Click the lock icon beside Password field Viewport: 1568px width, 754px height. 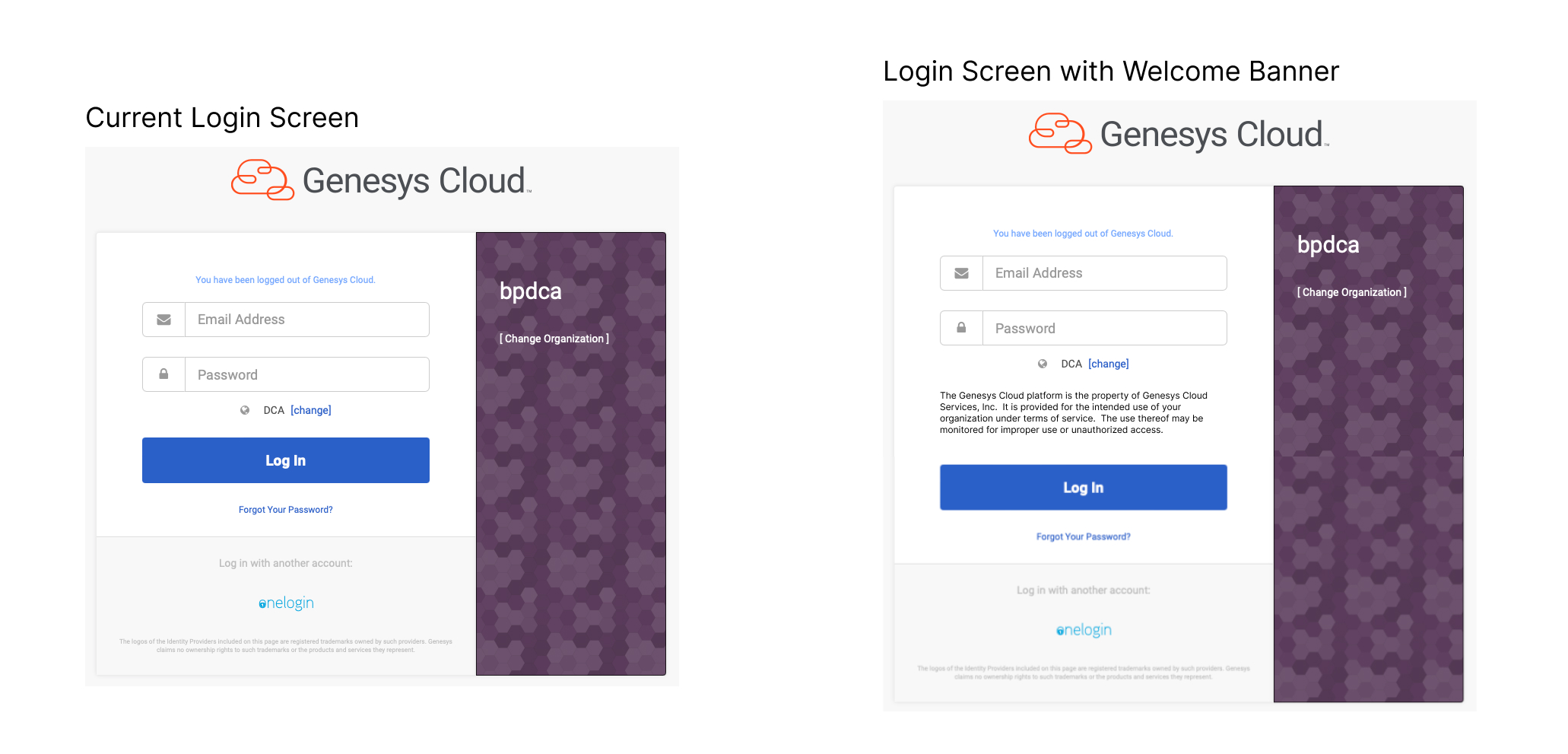164,374
